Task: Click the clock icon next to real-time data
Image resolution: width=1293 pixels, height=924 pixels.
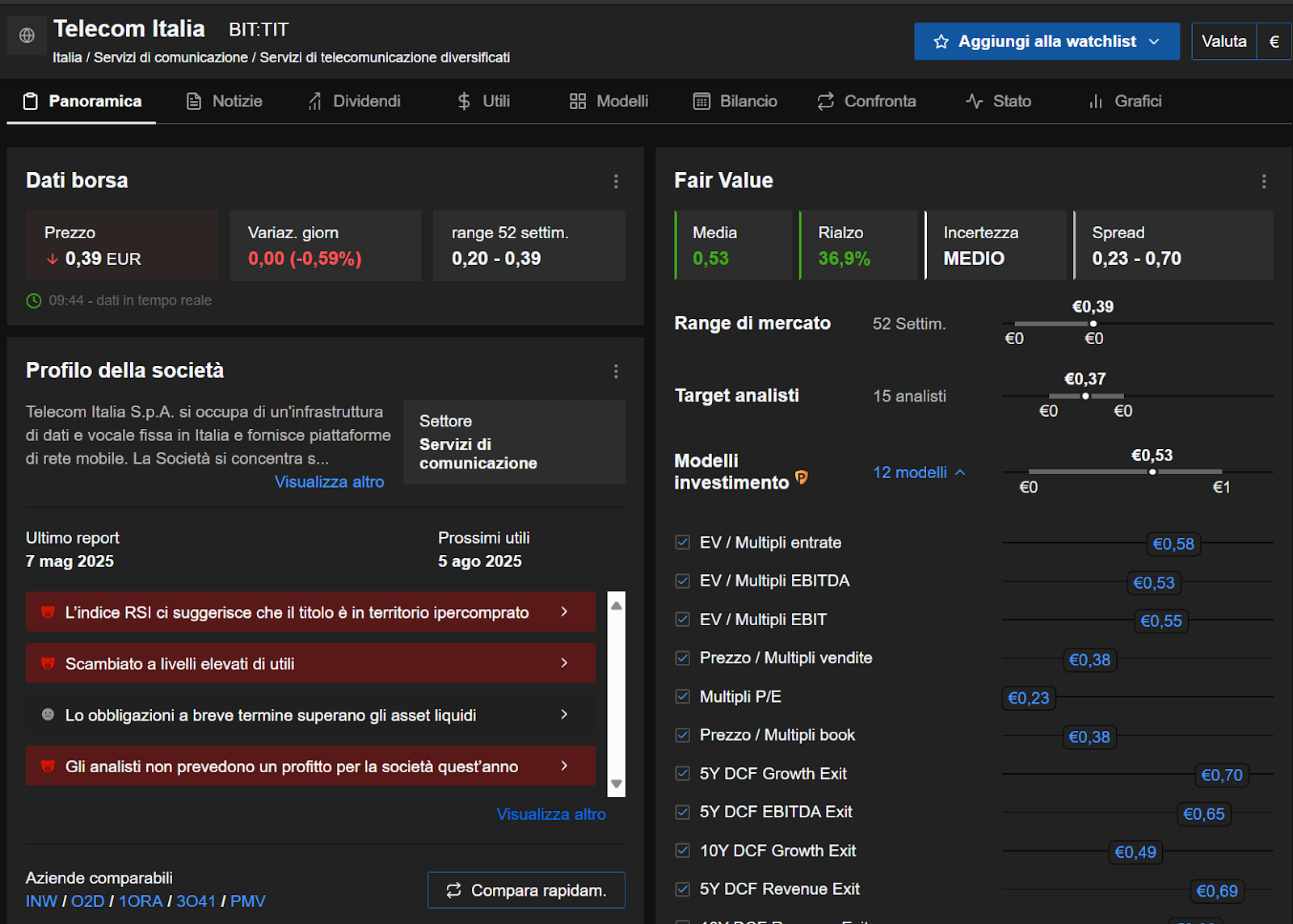Action: click(34, 300)
